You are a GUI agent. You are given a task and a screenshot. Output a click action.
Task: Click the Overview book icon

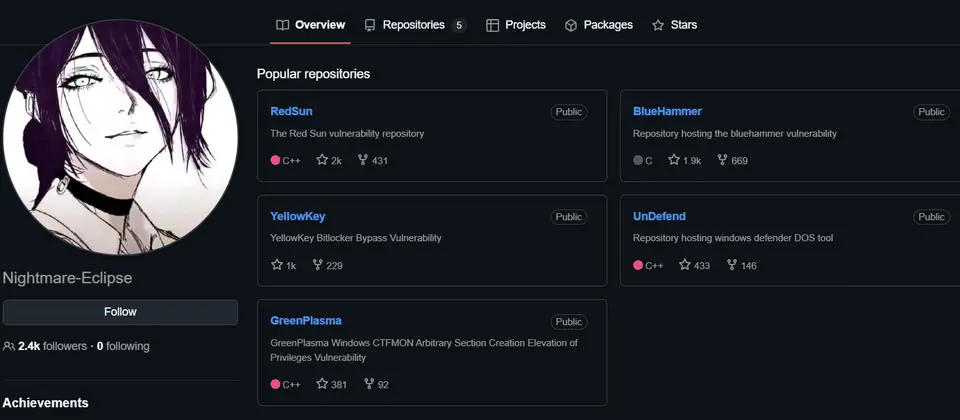[282, 25]
